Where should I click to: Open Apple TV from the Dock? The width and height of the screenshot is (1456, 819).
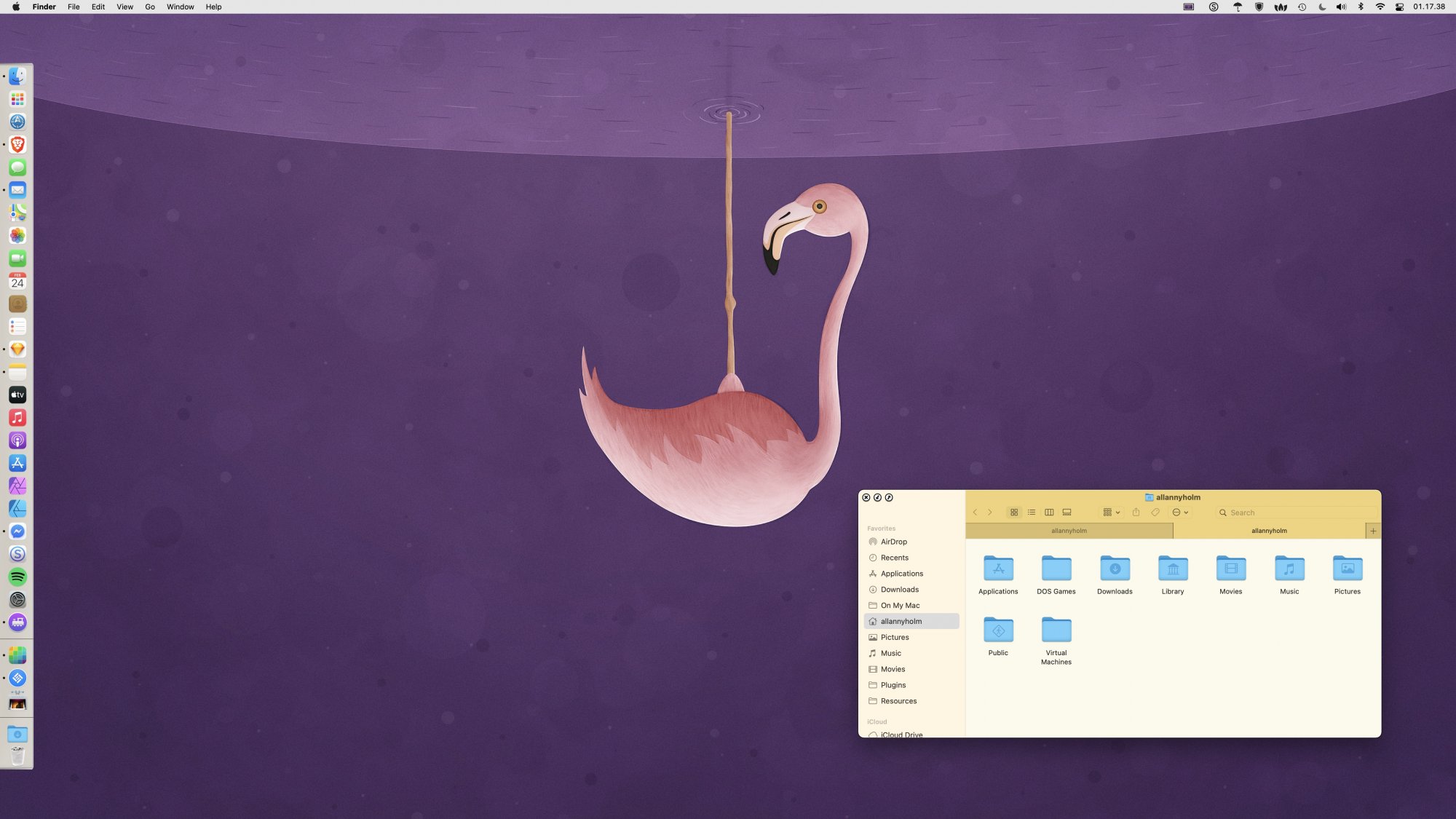17,395
